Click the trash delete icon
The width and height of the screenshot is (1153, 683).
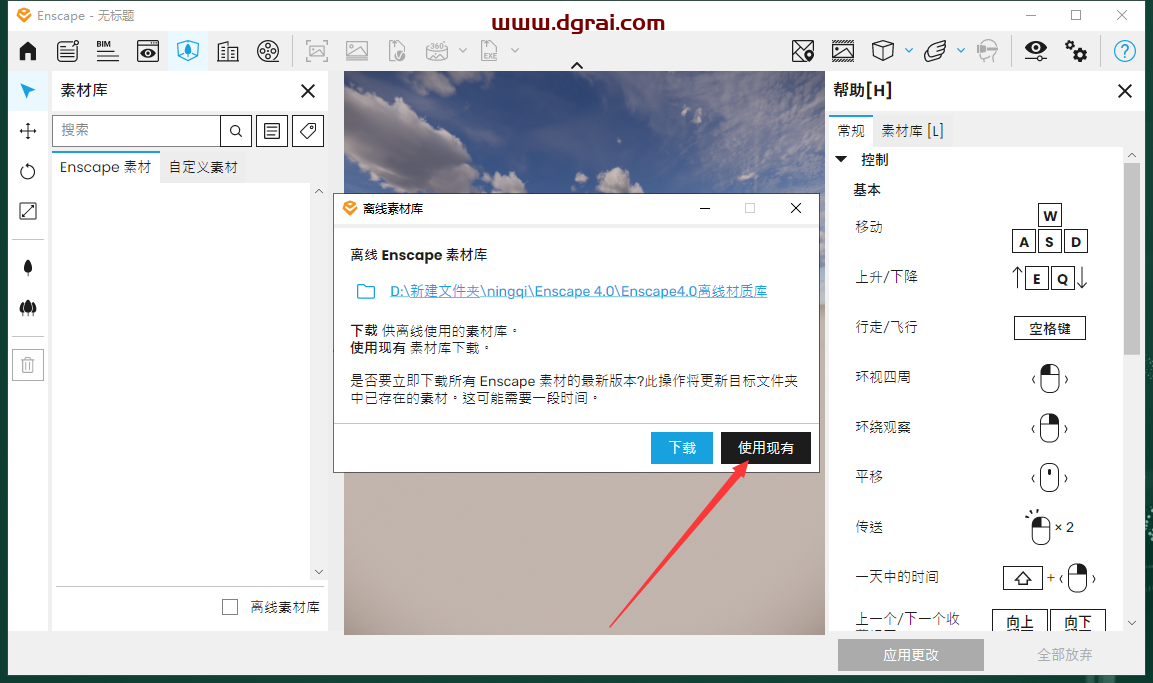click(x=28, y=365)
